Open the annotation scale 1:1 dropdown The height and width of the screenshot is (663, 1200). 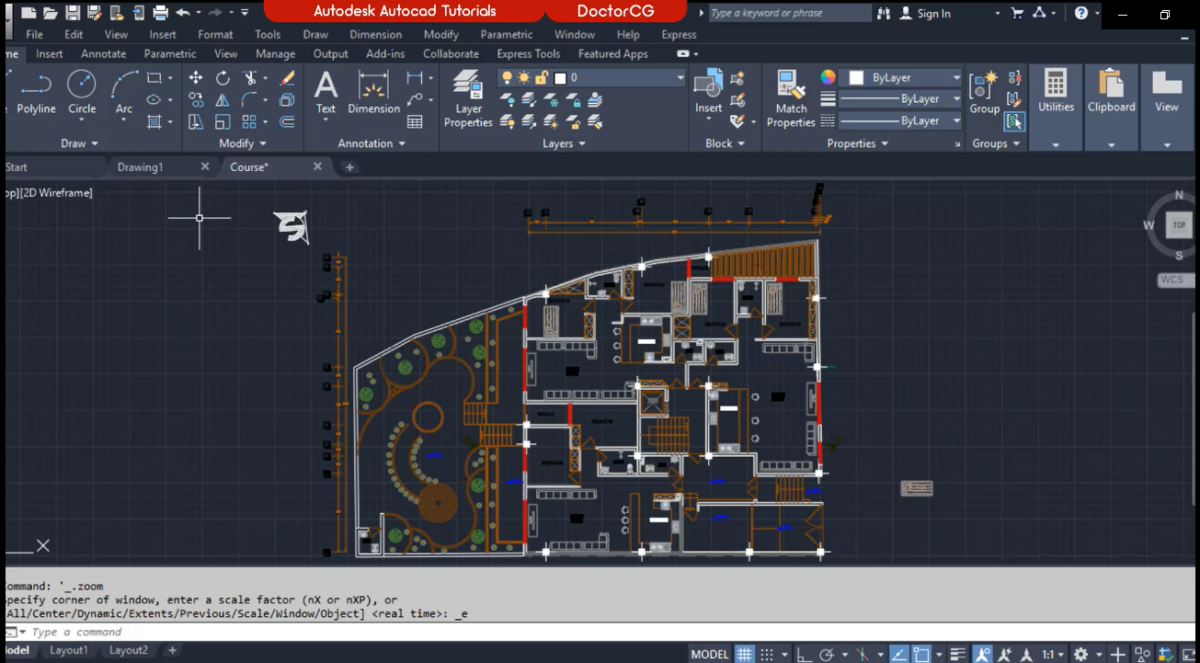tap(1052, 654)
